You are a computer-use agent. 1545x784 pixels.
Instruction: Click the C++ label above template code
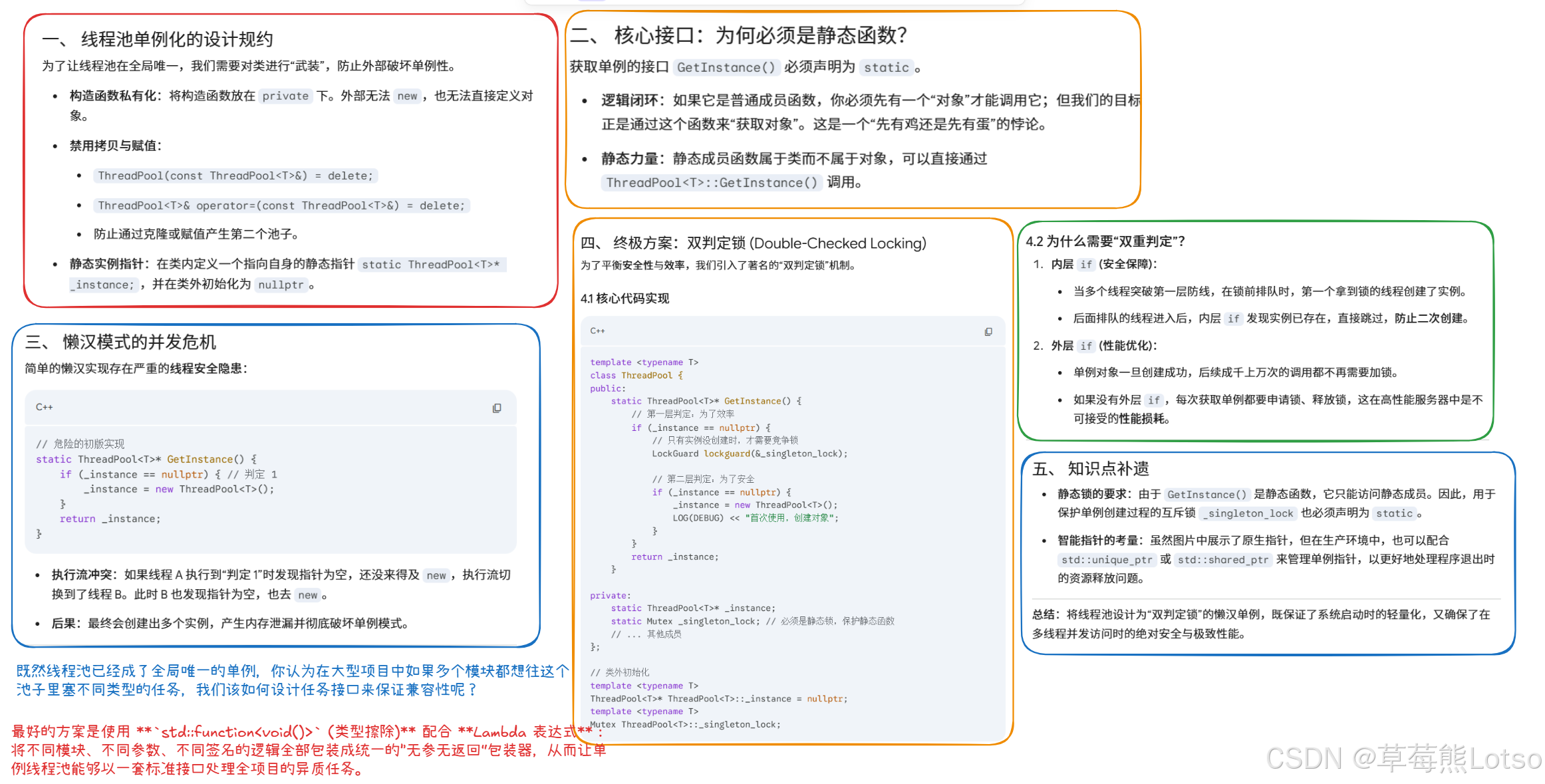click(x=597, y=330)
